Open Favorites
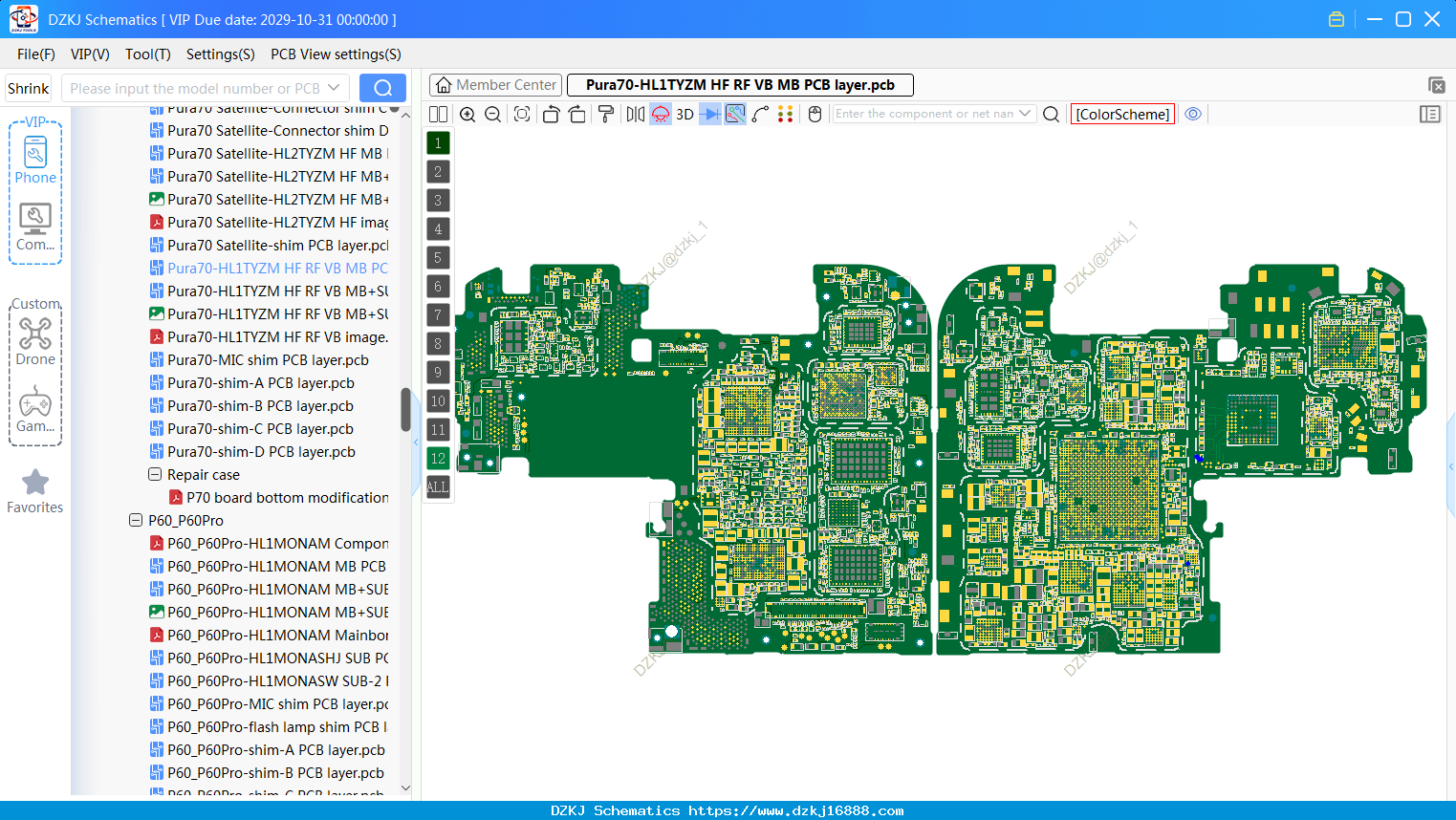The height and width of the screenshot is (820, 1456). [35, 491]
